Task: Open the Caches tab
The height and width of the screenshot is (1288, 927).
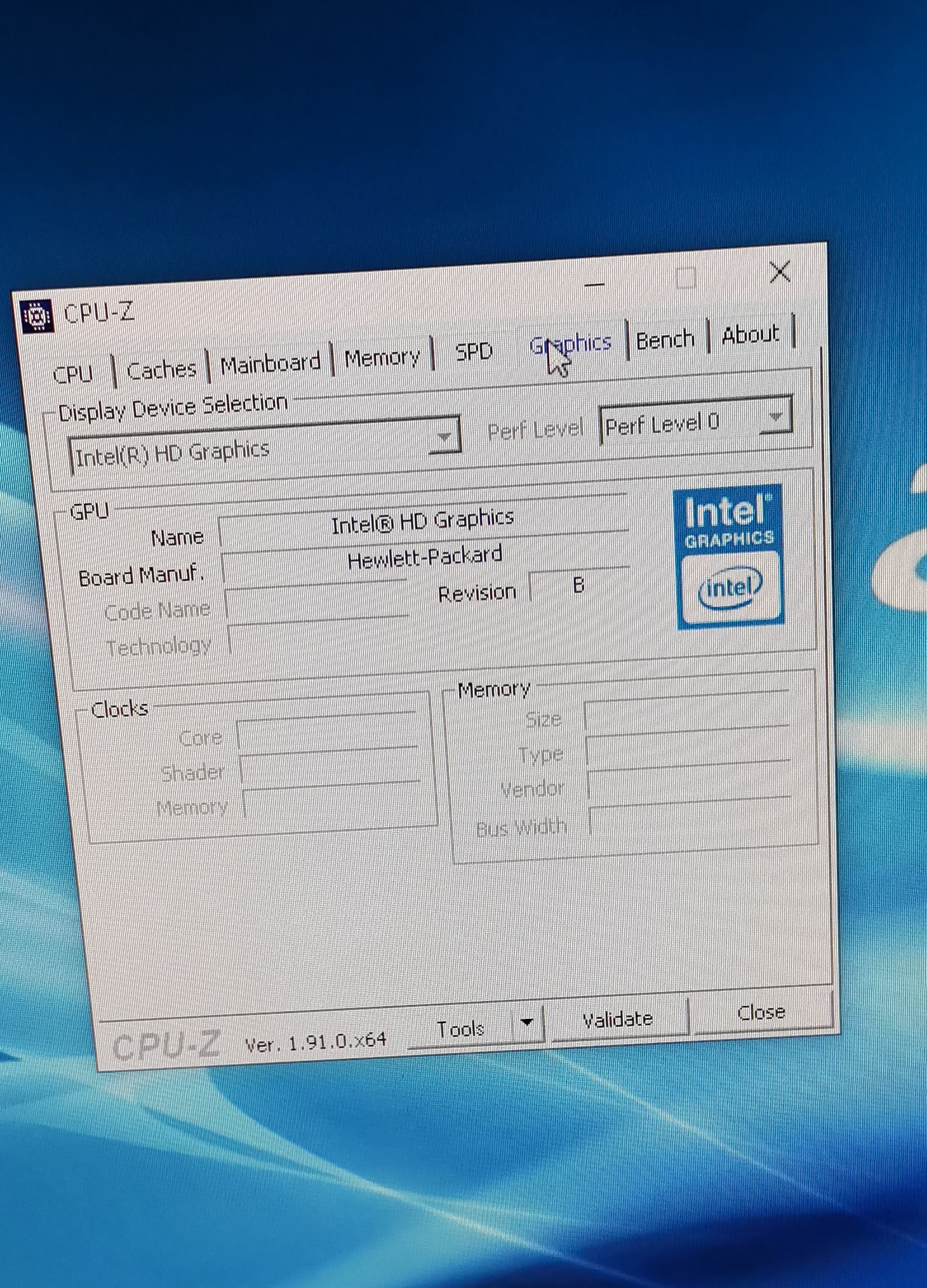Action: [x=162, y=369]
